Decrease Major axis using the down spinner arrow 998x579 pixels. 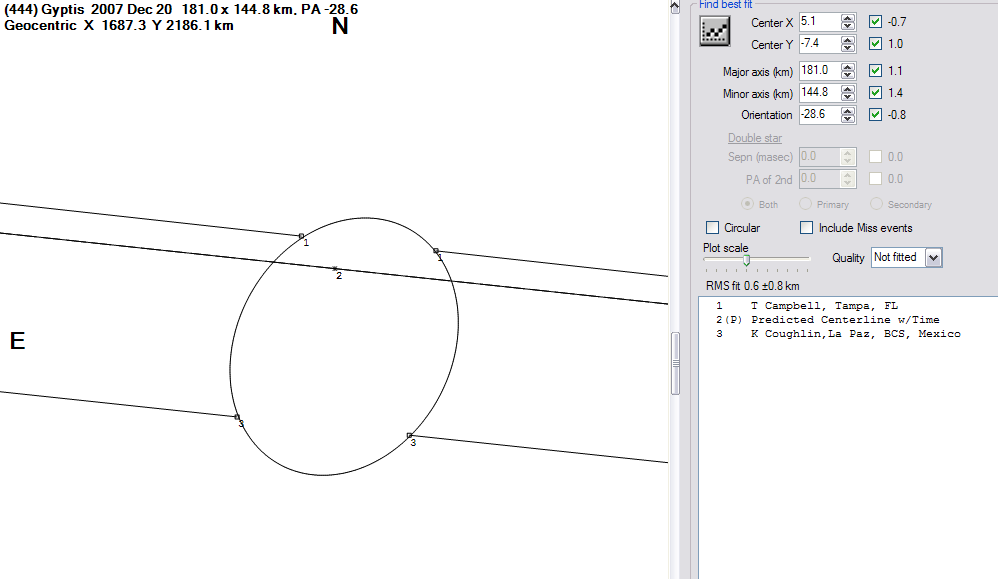coord(847,75)
